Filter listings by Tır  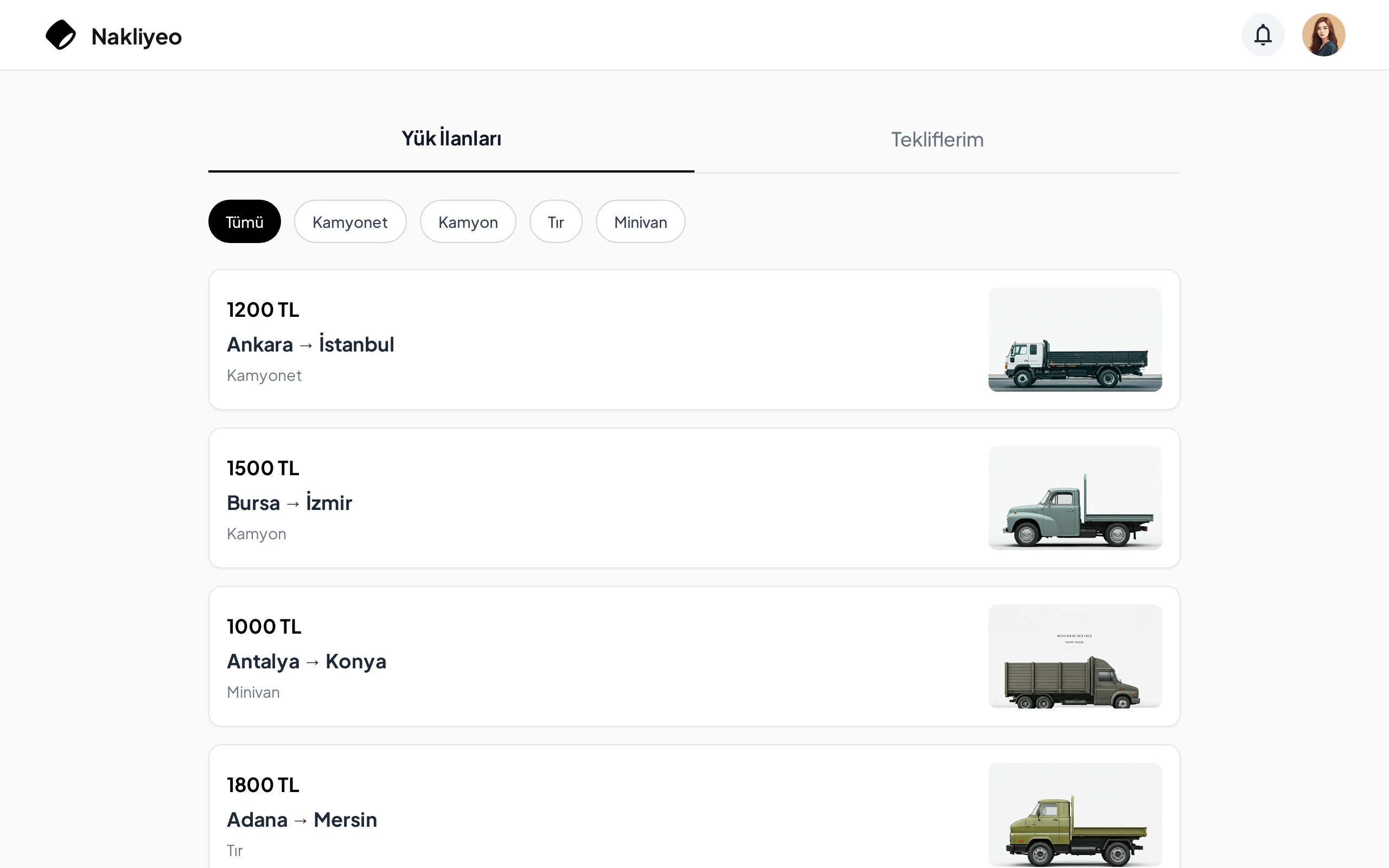point(556,221)
